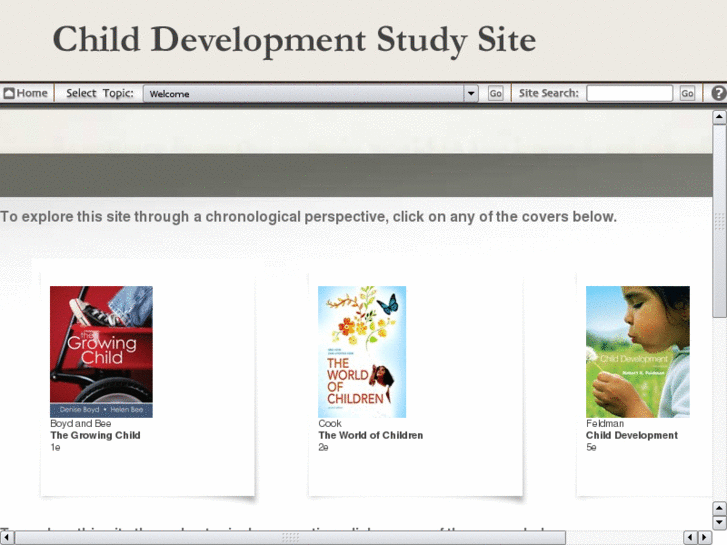727x545 pixels.
Task: Click The World of Children title
Action: tap(370, 436)
